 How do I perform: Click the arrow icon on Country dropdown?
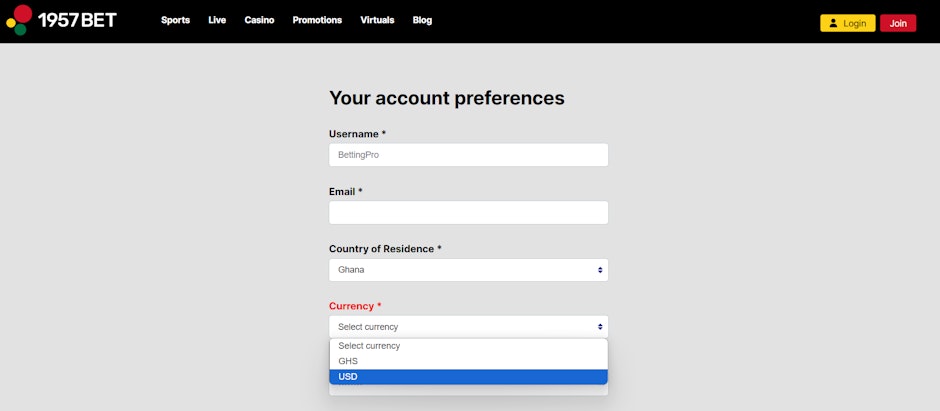point(600,270)
